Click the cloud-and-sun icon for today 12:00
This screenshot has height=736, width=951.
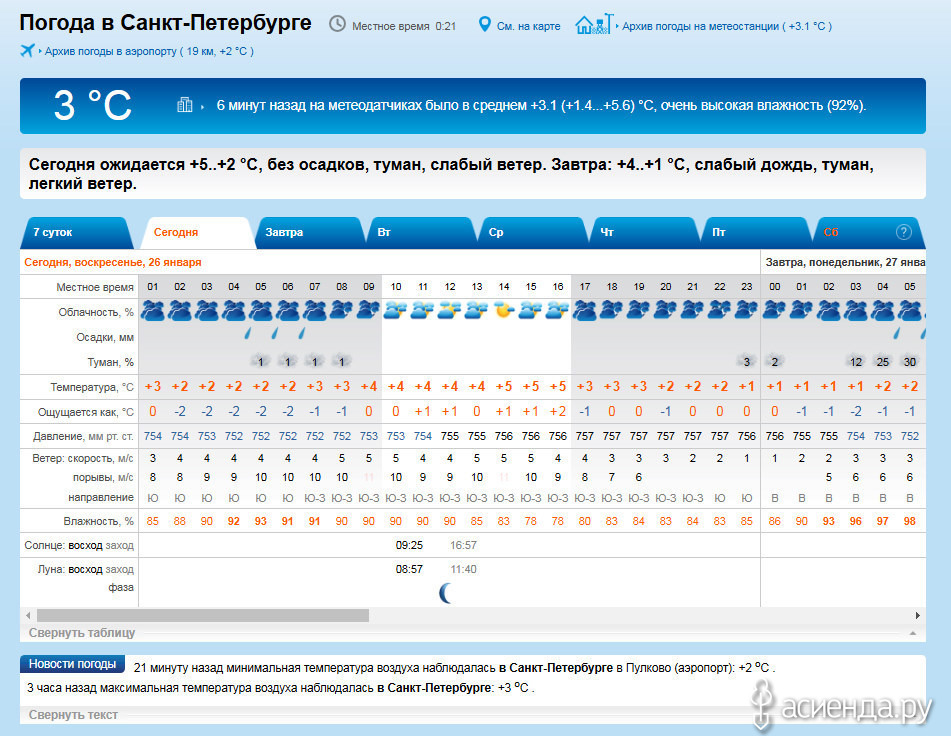[x=449, y=310]
